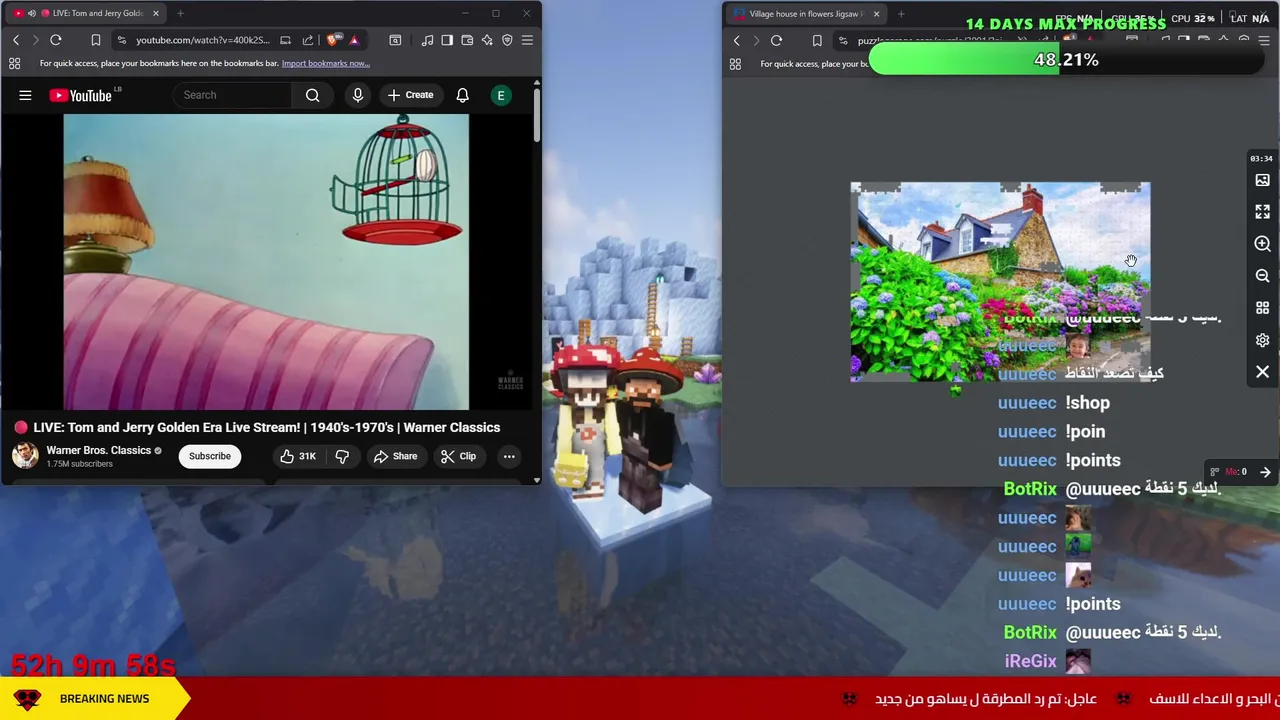Open Brave Shields lion icon
This screenshot has width=1280, height=720.
click(333, 40)
